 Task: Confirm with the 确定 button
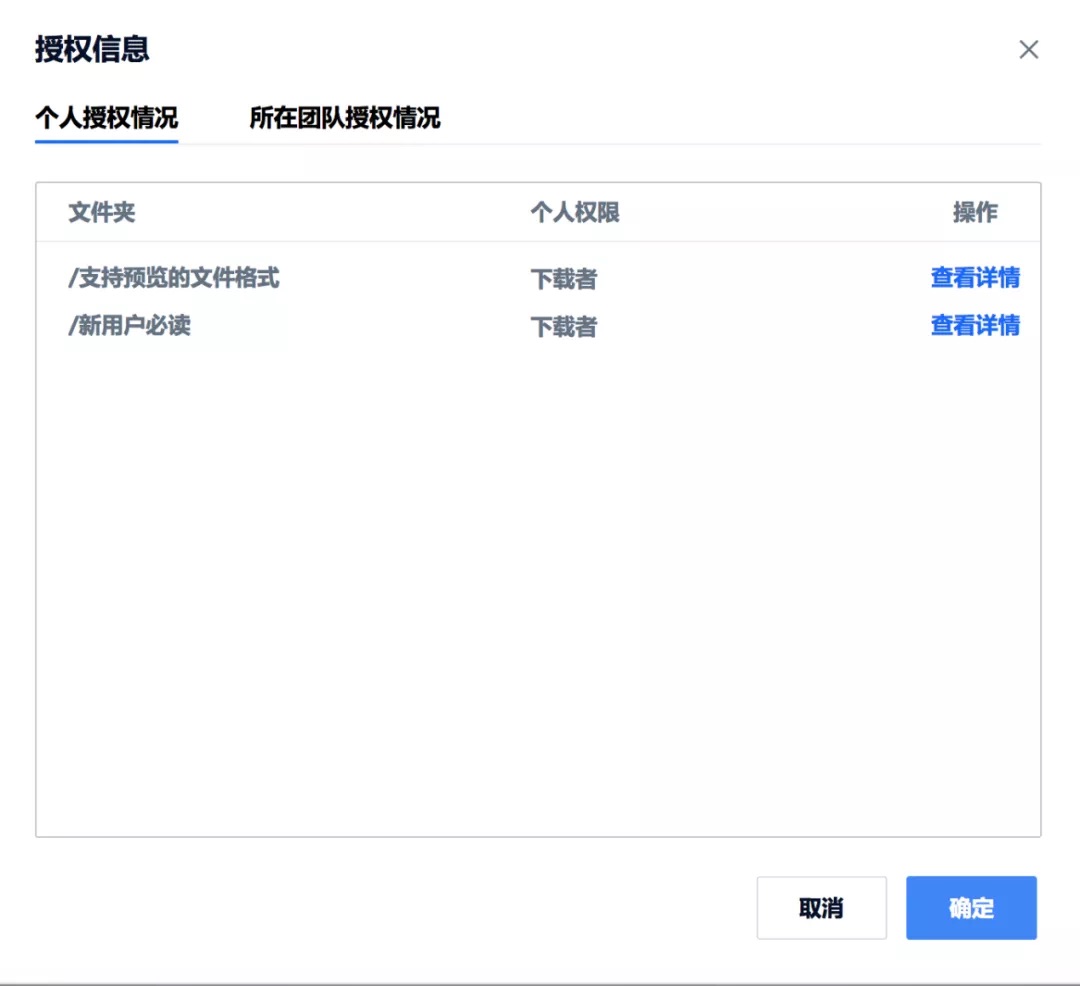(x=971, y=908)
